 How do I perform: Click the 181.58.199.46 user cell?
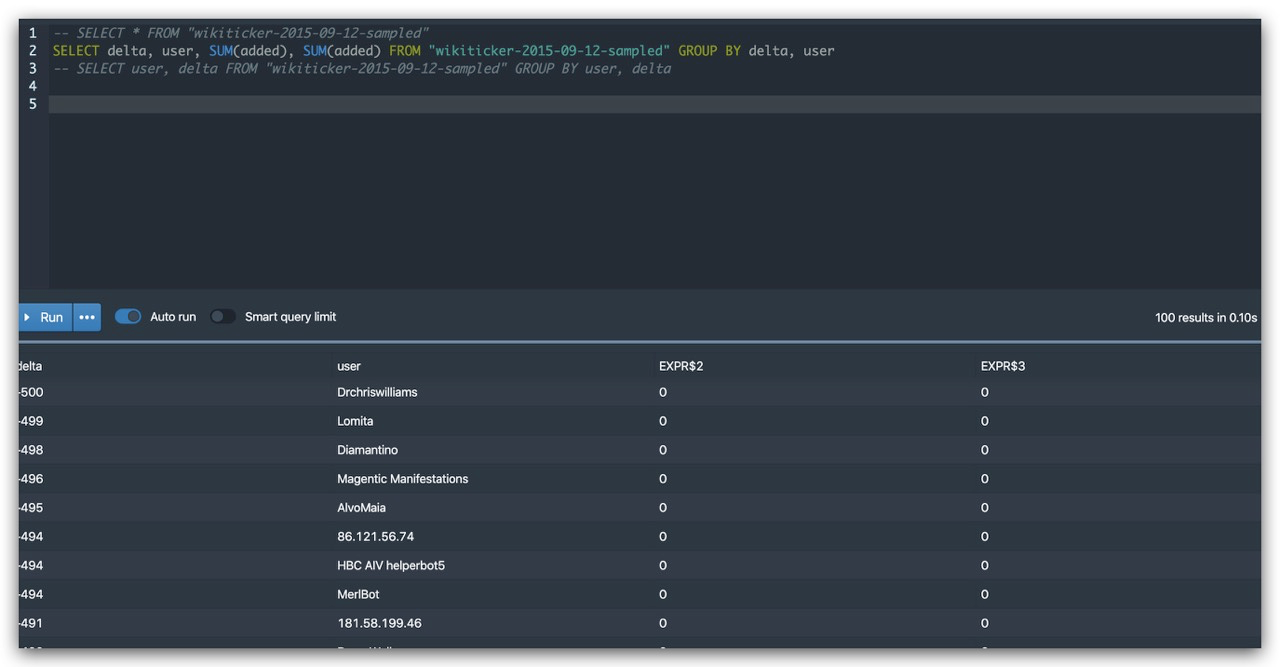point(379,624)
